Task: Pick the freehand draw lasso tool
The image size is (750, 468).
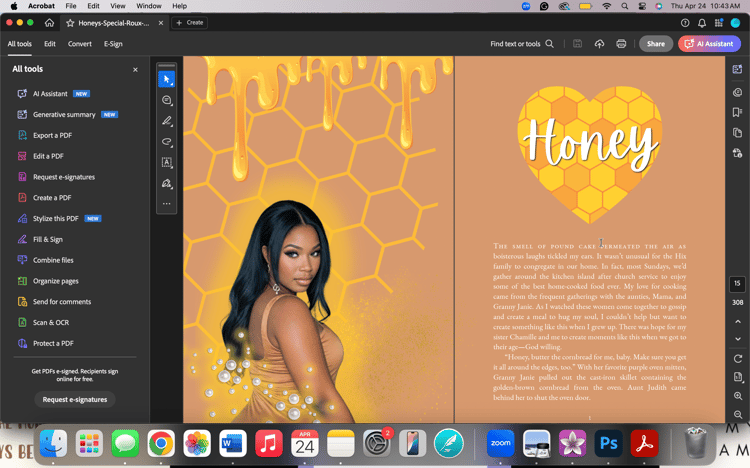Action: (x=166, y=142)
